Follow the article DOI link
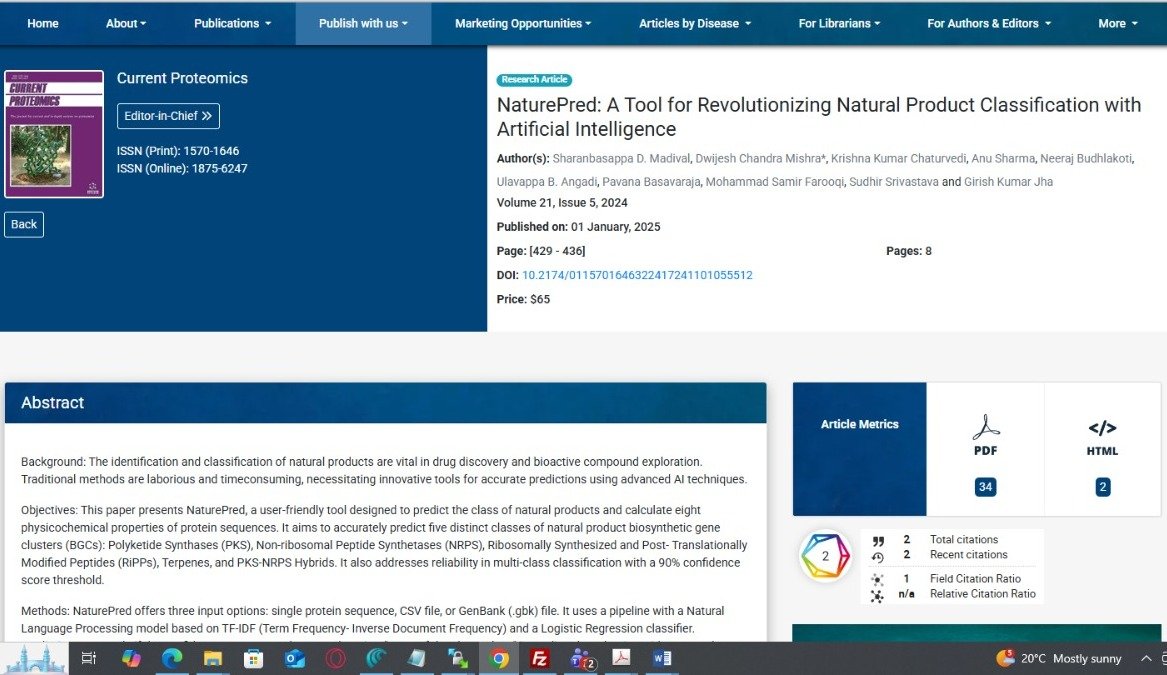This screenshot has width=1167, height=675. coord(635,275)
